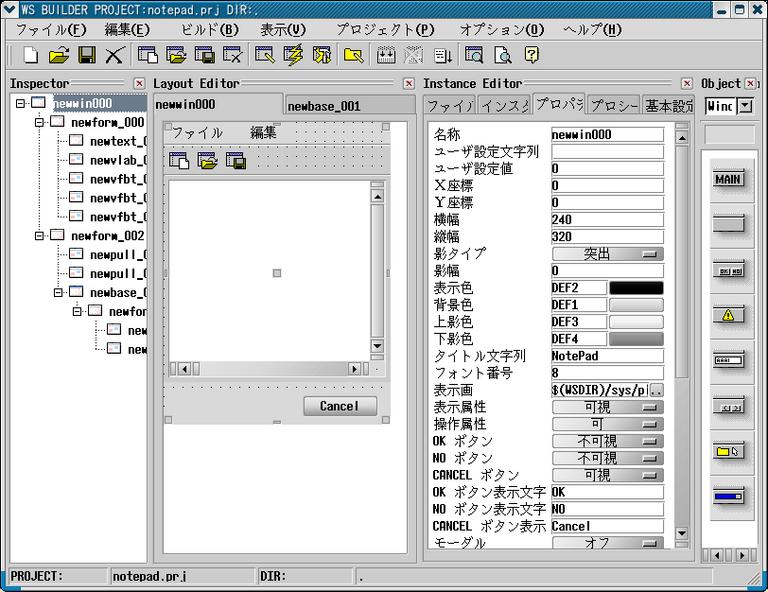Click Instance Editor scrollbar down arrow
This screenshot has height=592, width=768.
(681, 533)
